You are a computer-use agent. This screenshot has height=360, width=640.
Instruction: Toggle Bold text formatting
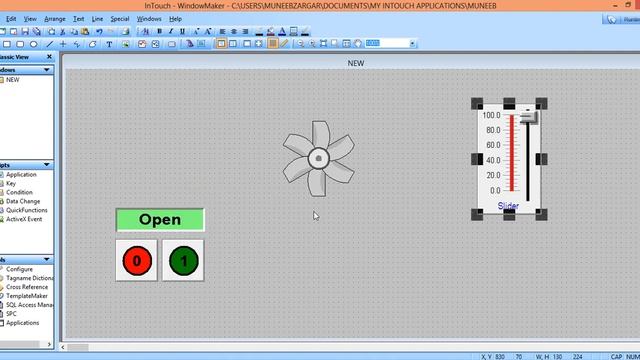160,31
